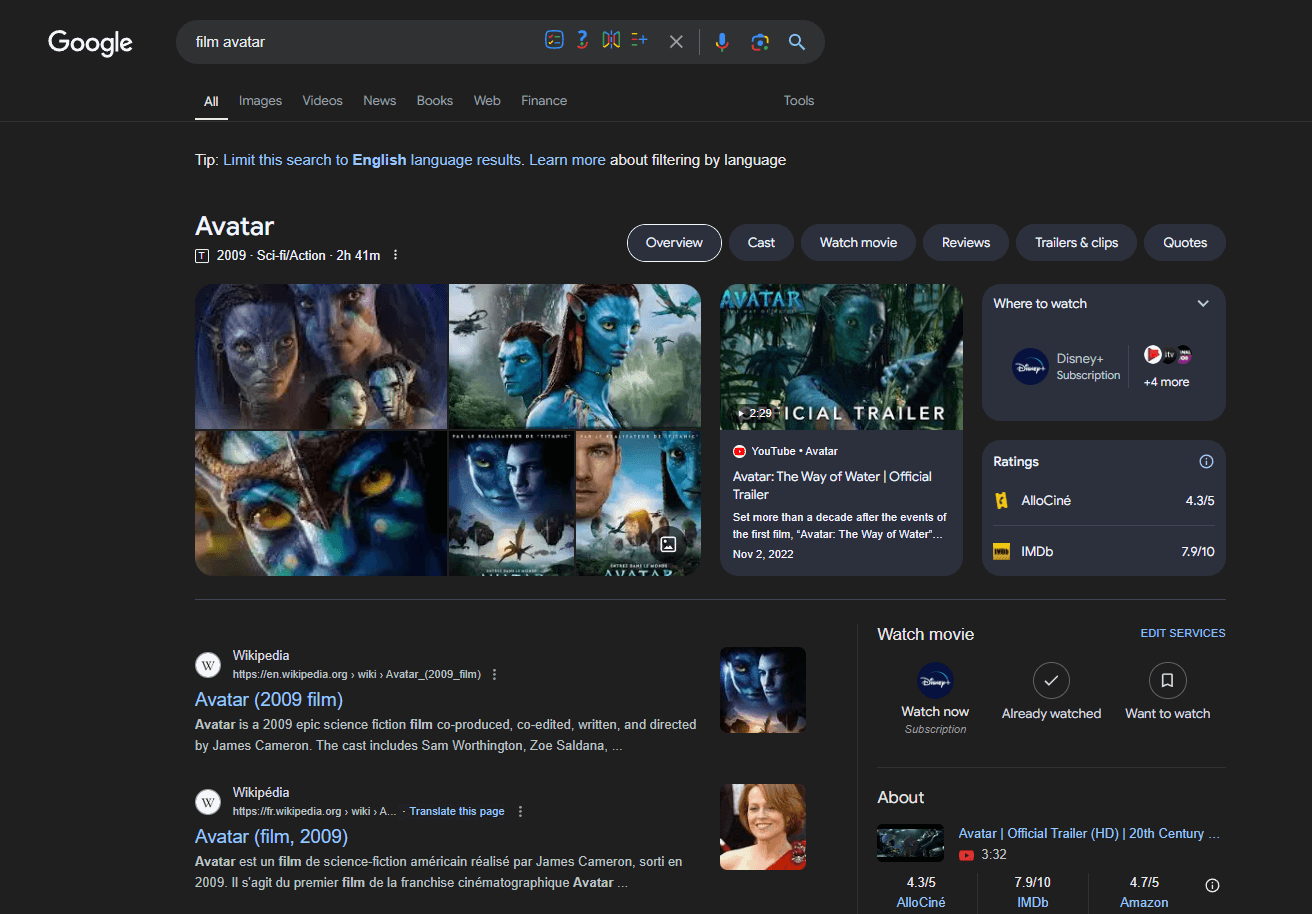This screenshot has height=914, width=1312.
Task: Click the magnifier search button
Action: tap(797, 42)
